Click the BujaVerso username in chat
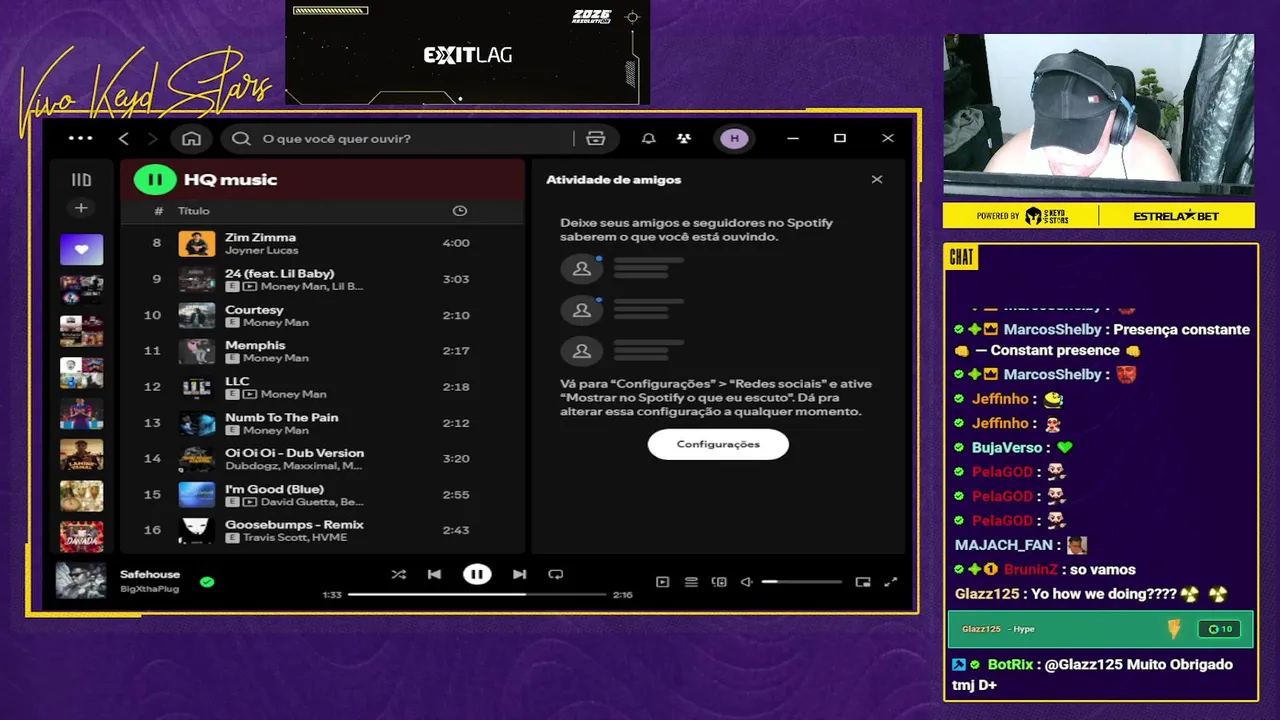The width and height of the screenshot is (1280, 720). (x=1007, y=447)
